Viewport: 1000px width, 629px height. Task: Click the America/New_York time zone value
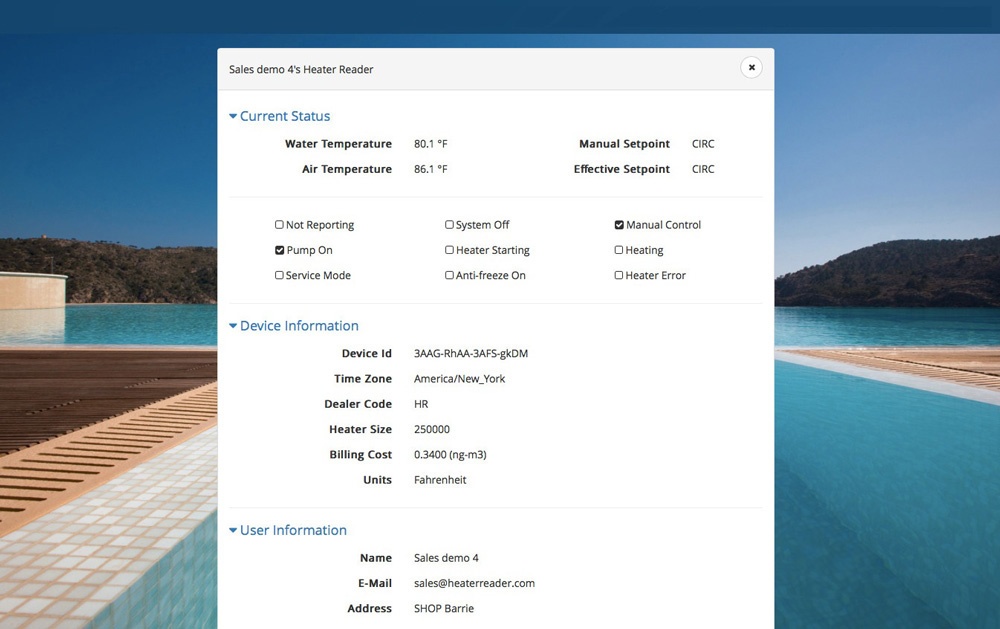click(x=460, y=379)
